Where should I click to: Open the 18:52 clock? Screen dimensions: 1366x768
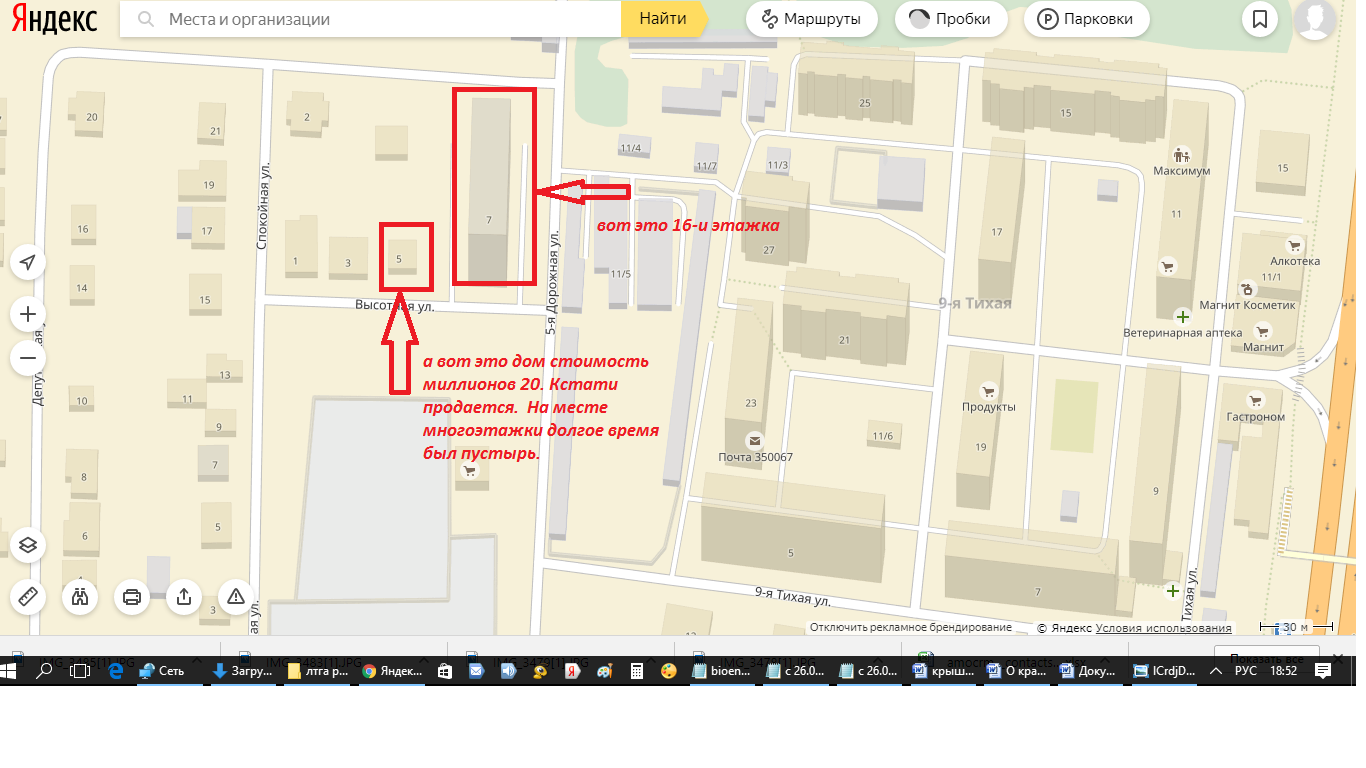pyautogui.click(x=1283, y=670)
